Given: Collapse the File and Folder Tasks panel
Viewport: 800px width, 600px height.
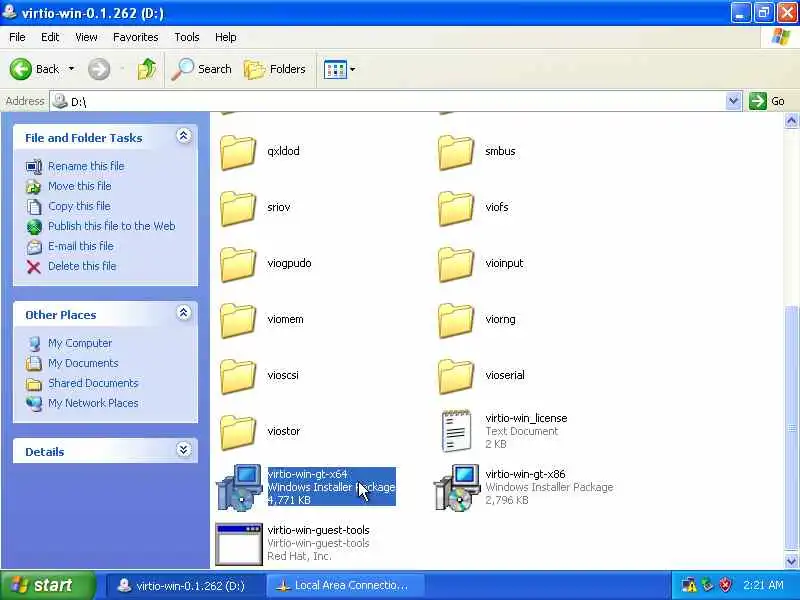Looking at the screenshot, I should [x=184, y=136].
